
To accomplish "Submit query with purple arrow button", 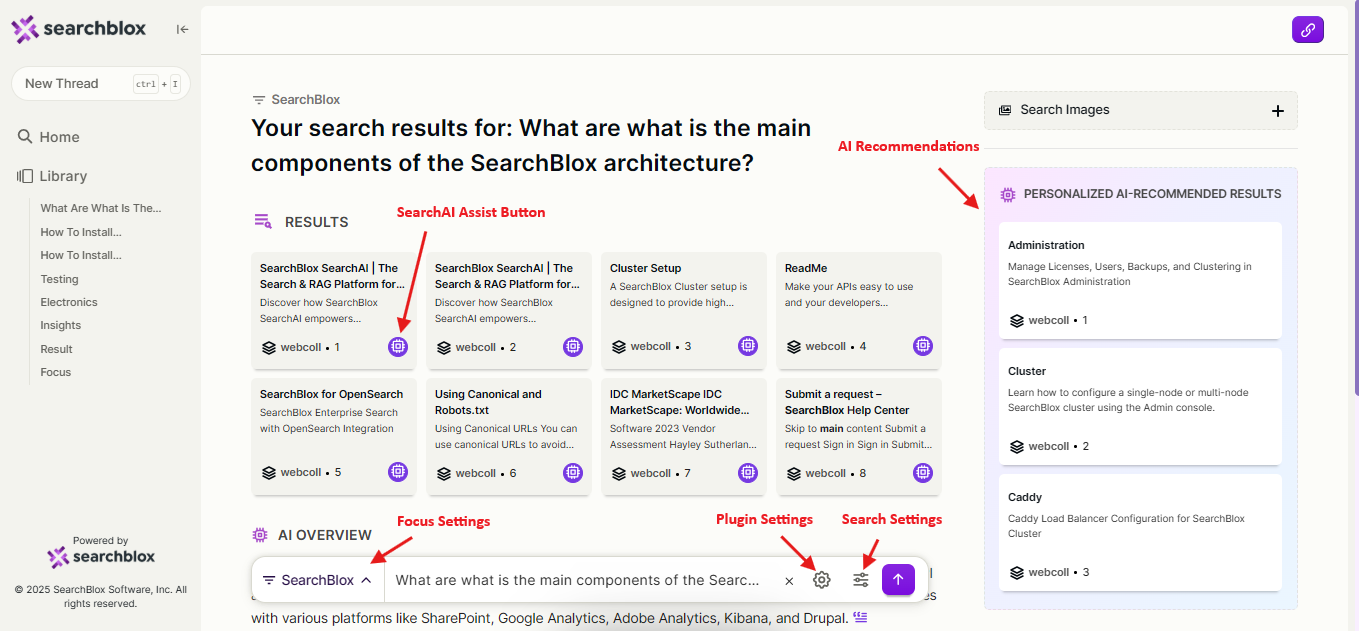I will (898, 579).
